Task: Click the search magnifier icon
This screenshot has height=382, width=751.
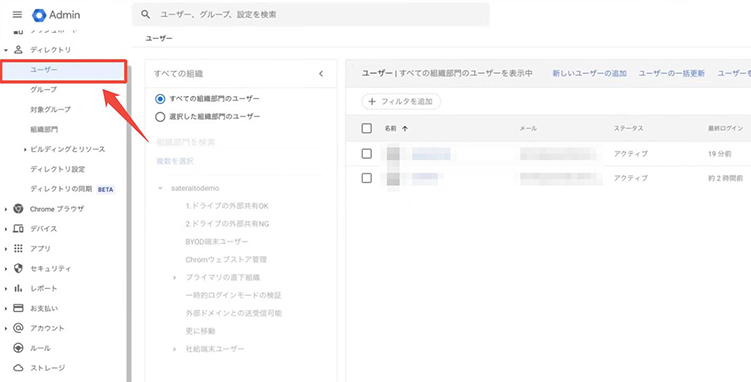Action: (146, 14)
